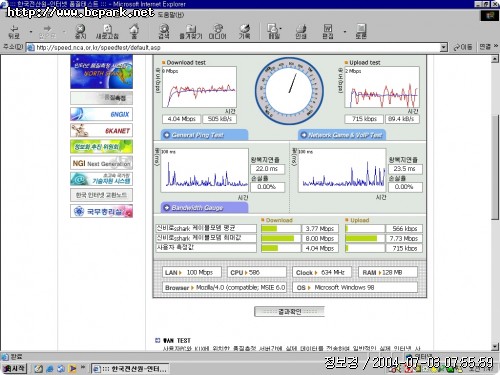The image size is (500, 375).
Task: Click the 505 kB/s download rate box
Action: pos(219,119)
